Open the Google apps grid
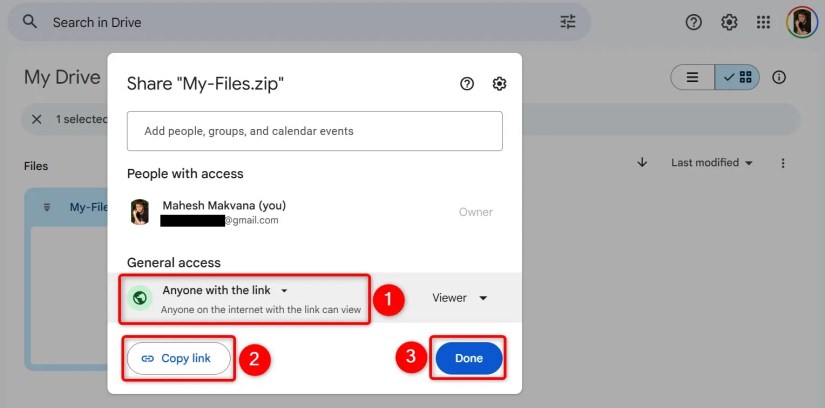This screenshot has height=408, width=825. pos(763,22)
